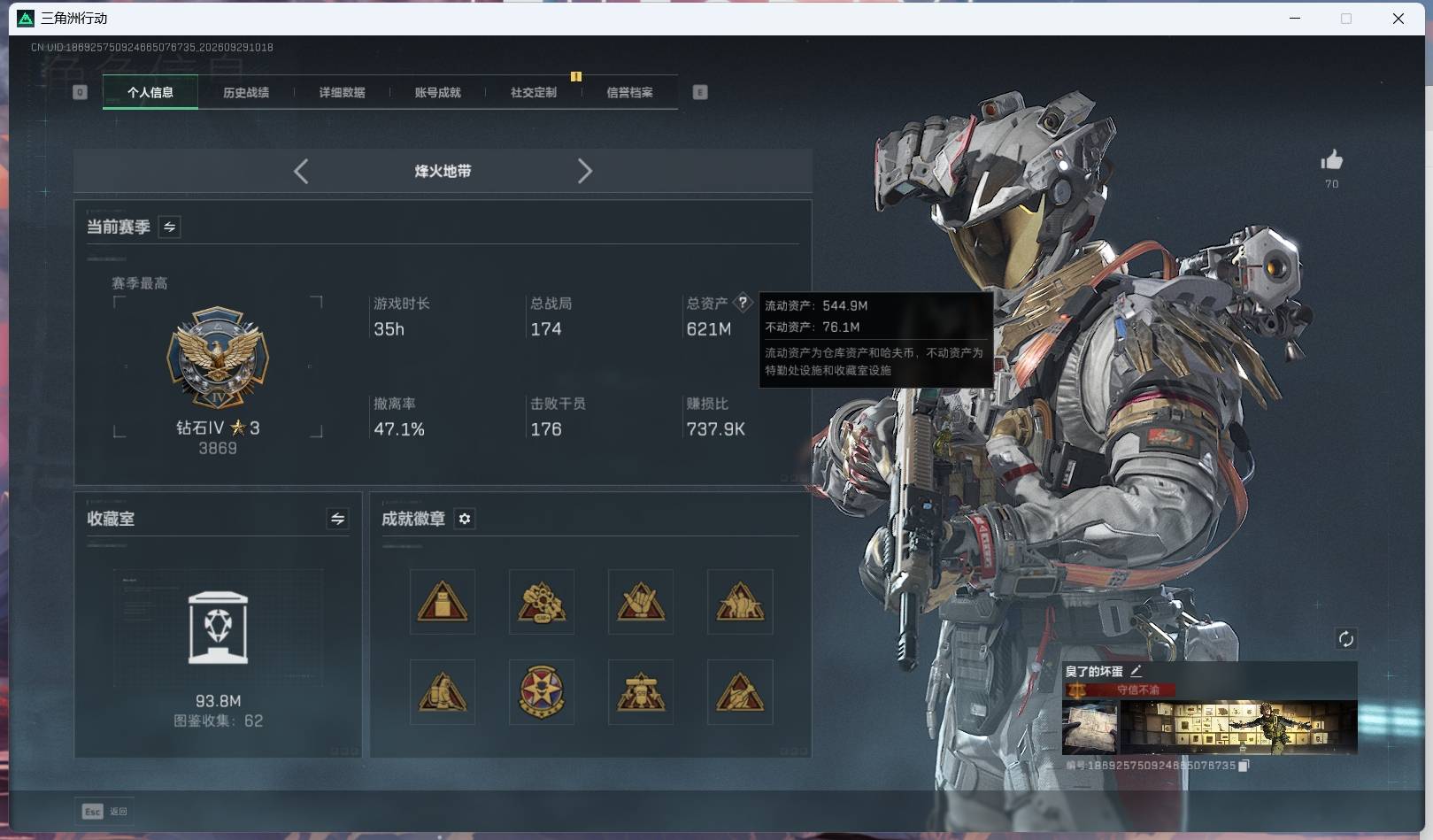The image size is (1433, 840).
Task: Edit player name with pencil icon
Action: (1136, 671)
